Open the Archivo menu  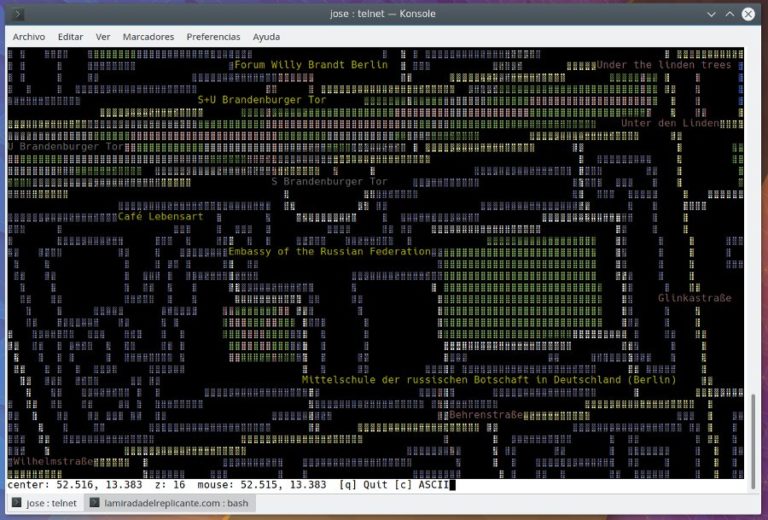[x=28, y=37]
